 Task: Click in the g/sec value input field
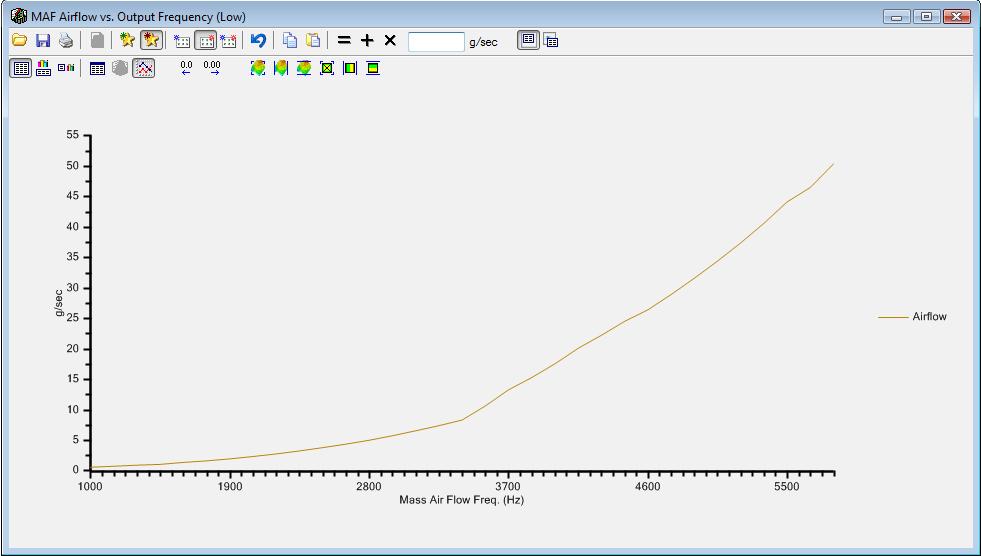tap(436, 42)
